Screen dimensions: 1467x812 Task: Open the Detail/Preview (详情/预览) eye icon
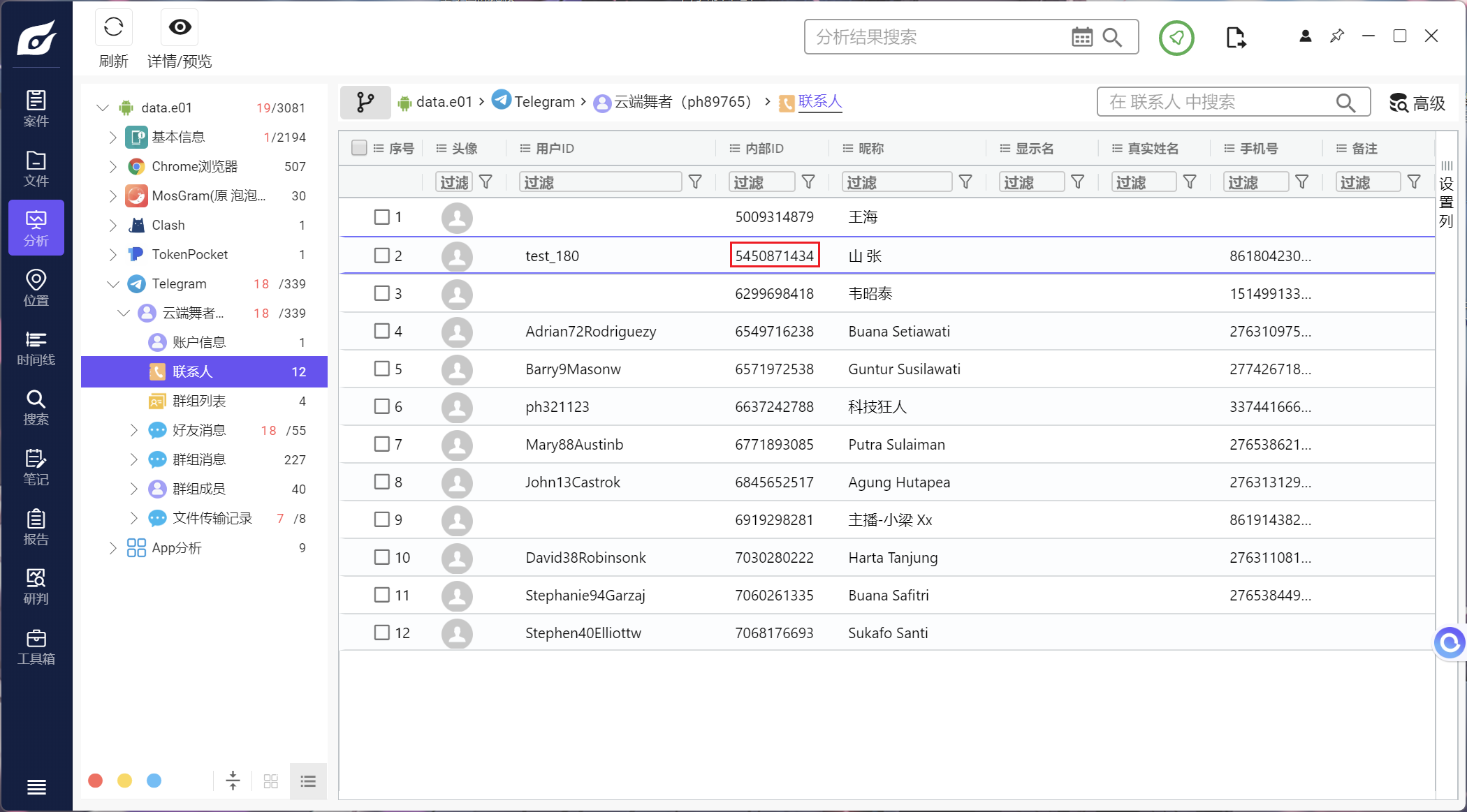click(180, 27)
